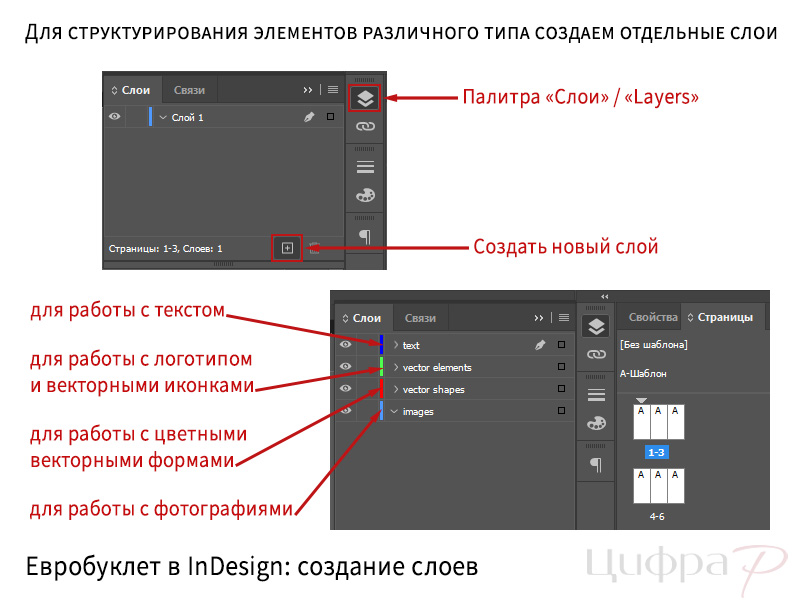This screenshot has width=800, height=600.
Task: Click the selection square on vector shapes layer
Action: tap(561, 388)
